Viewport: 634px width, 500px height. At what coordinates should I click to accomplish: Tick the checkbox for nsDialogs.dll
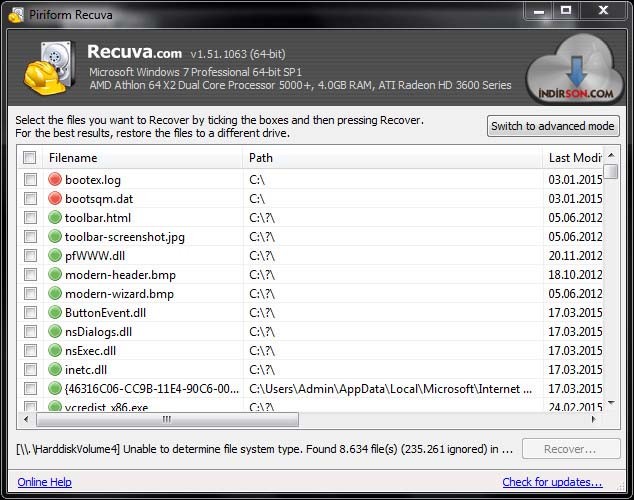click(x=30, y=331)
